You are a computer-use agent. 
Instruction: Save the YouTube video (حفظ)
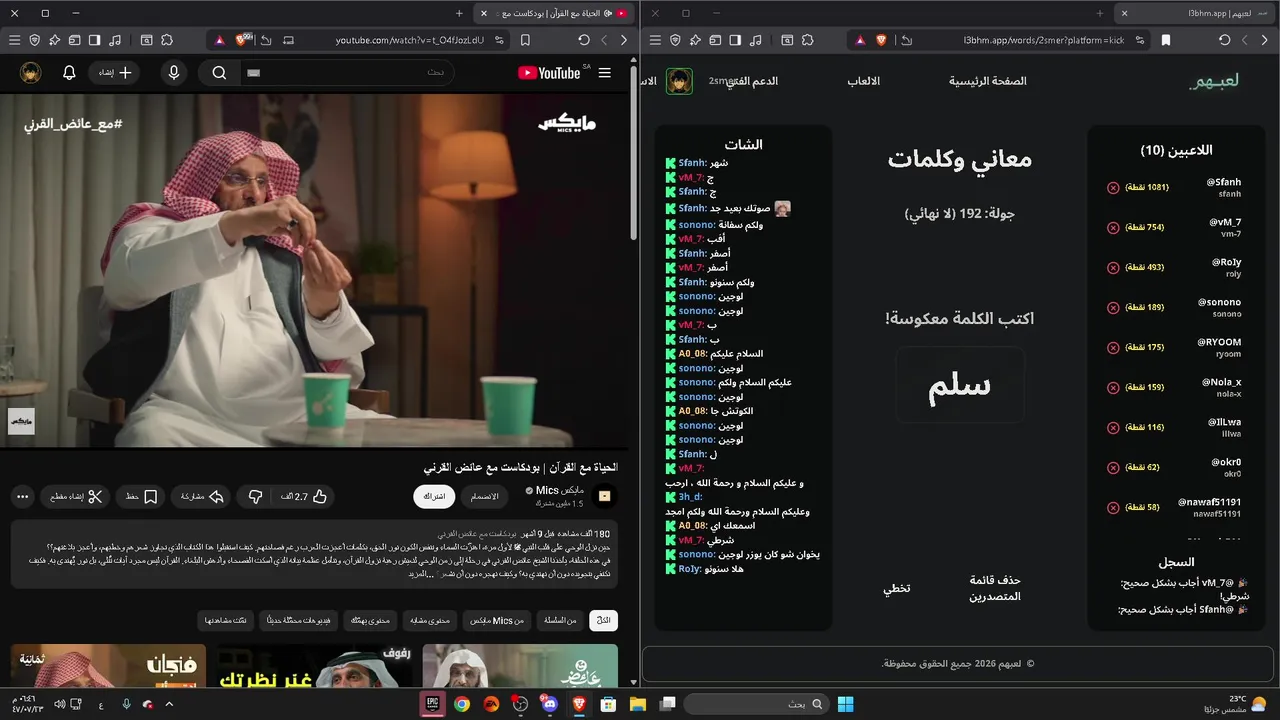click(x=139, y=496)
